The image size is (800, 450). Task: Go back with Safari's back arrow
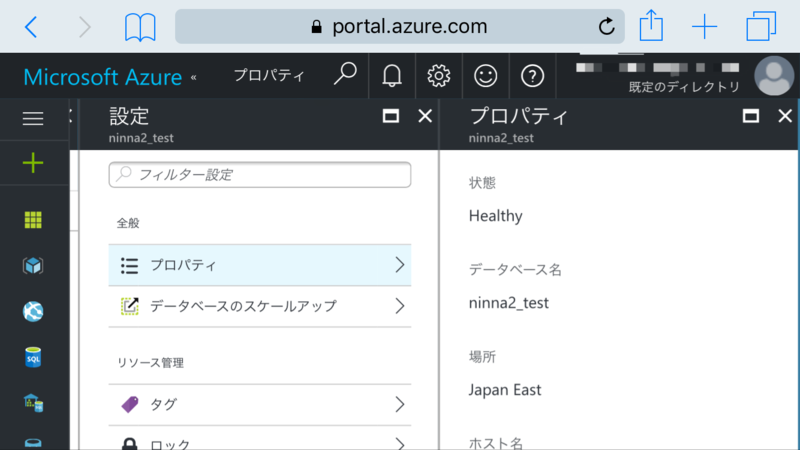tap(31, 27)
